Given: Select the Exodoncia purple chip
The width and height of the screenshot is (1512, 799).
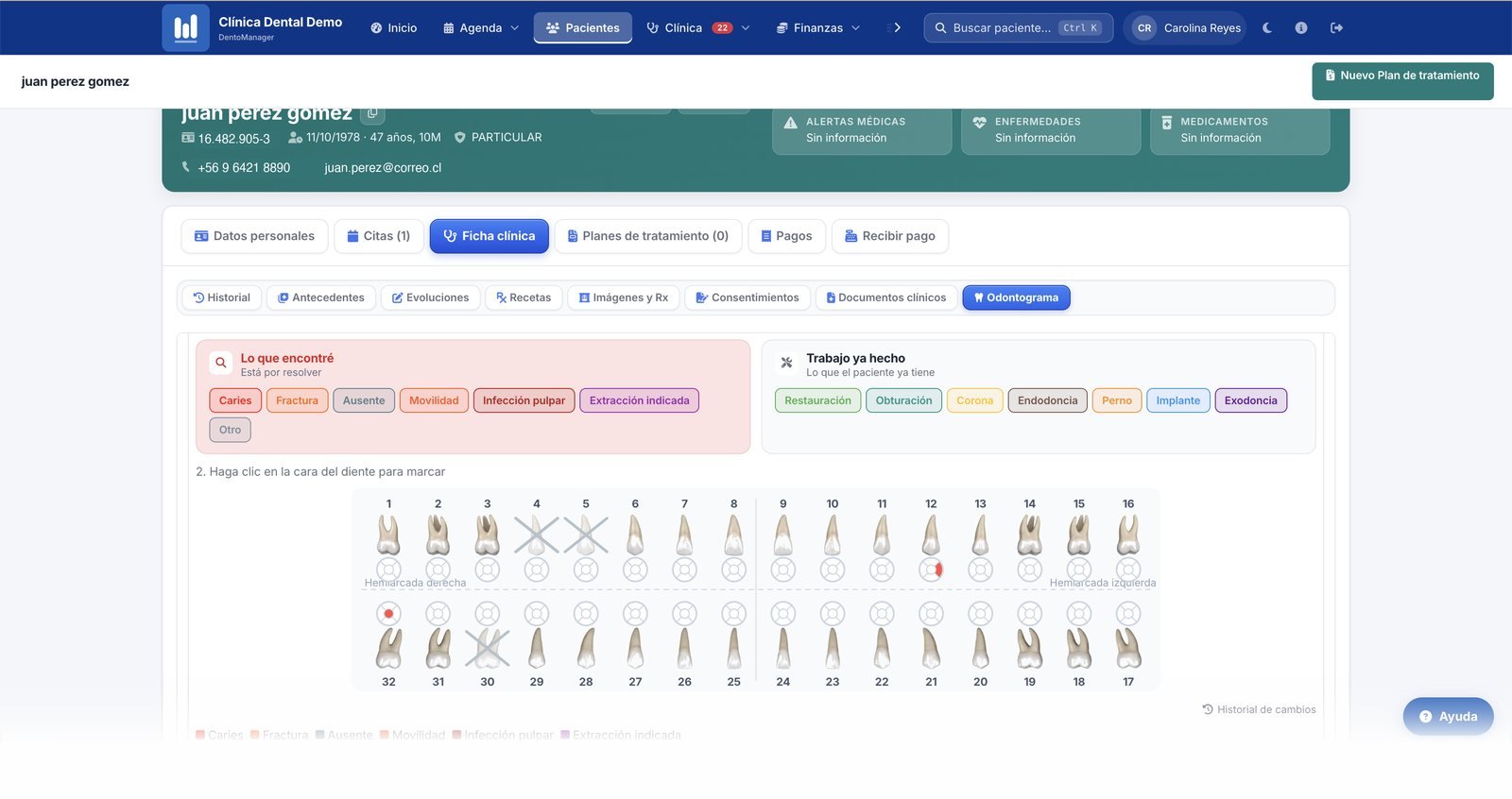Looking at the screenshot, I should coord(1250,400).
